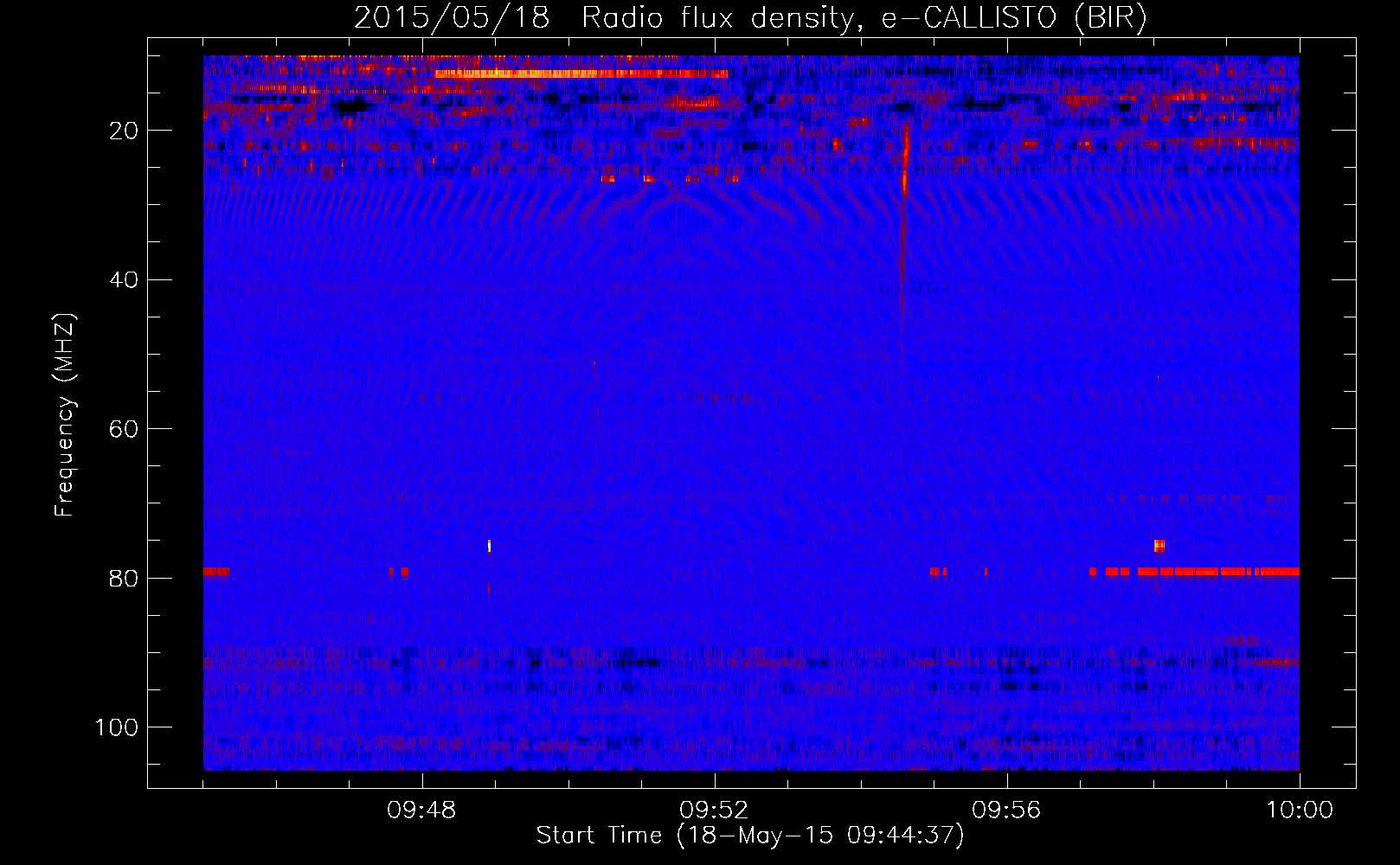Click the 60 frequency tick label
The height and width of the screenshot is (865, 1400).
coord(124,429)
